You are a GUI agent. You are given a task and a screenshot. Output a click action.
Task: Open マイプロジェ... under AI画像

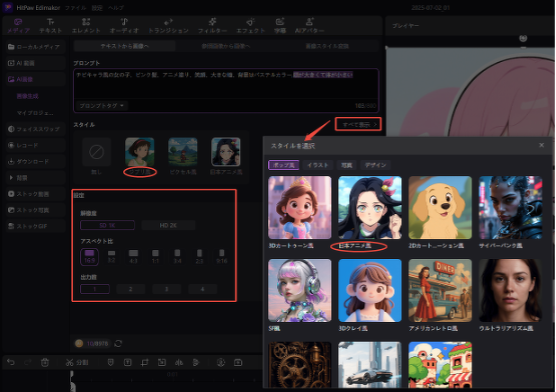(x=35, y=113)
